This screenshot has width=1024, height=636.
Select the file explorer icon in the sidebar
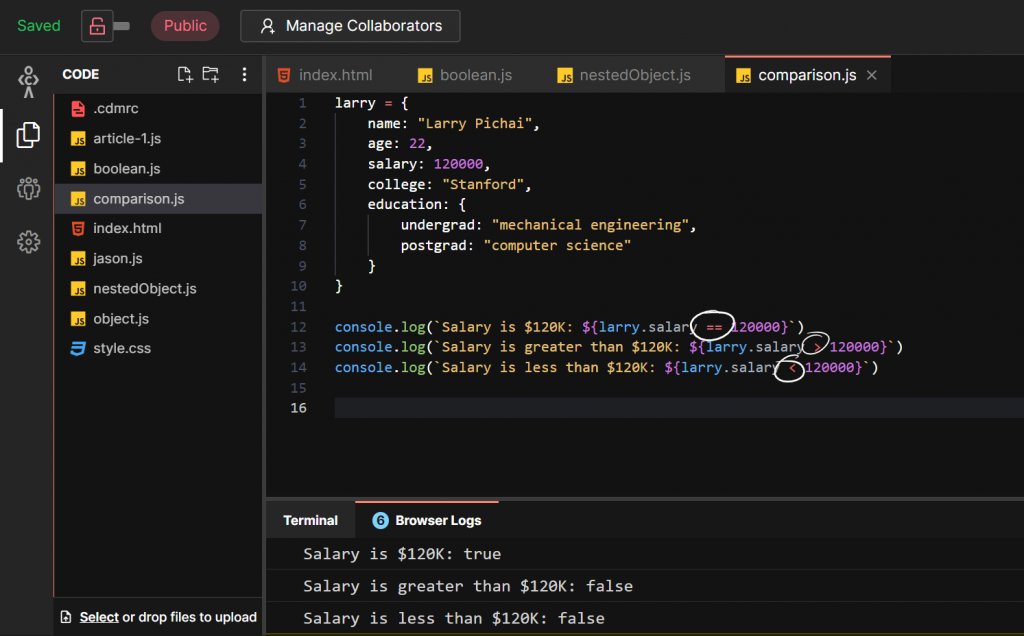click(27, 135)
